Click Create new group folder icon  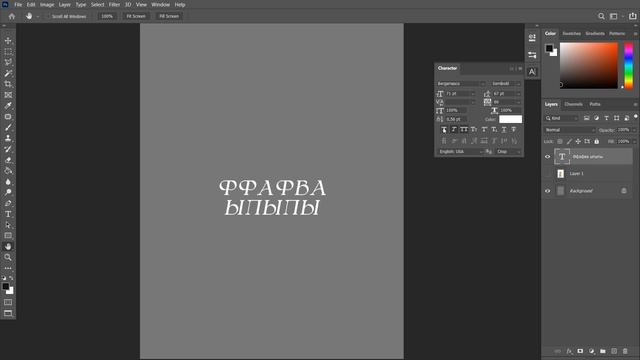pyautogui.click(x=603, y=351)
